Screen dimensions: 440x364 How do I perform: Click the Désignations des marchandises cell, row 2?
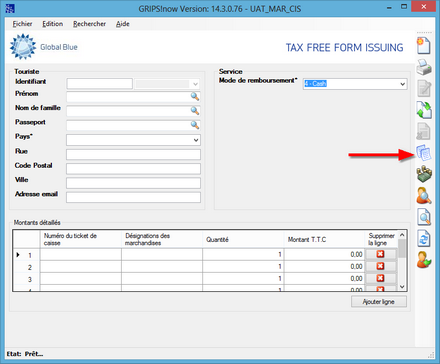[162, 267]
